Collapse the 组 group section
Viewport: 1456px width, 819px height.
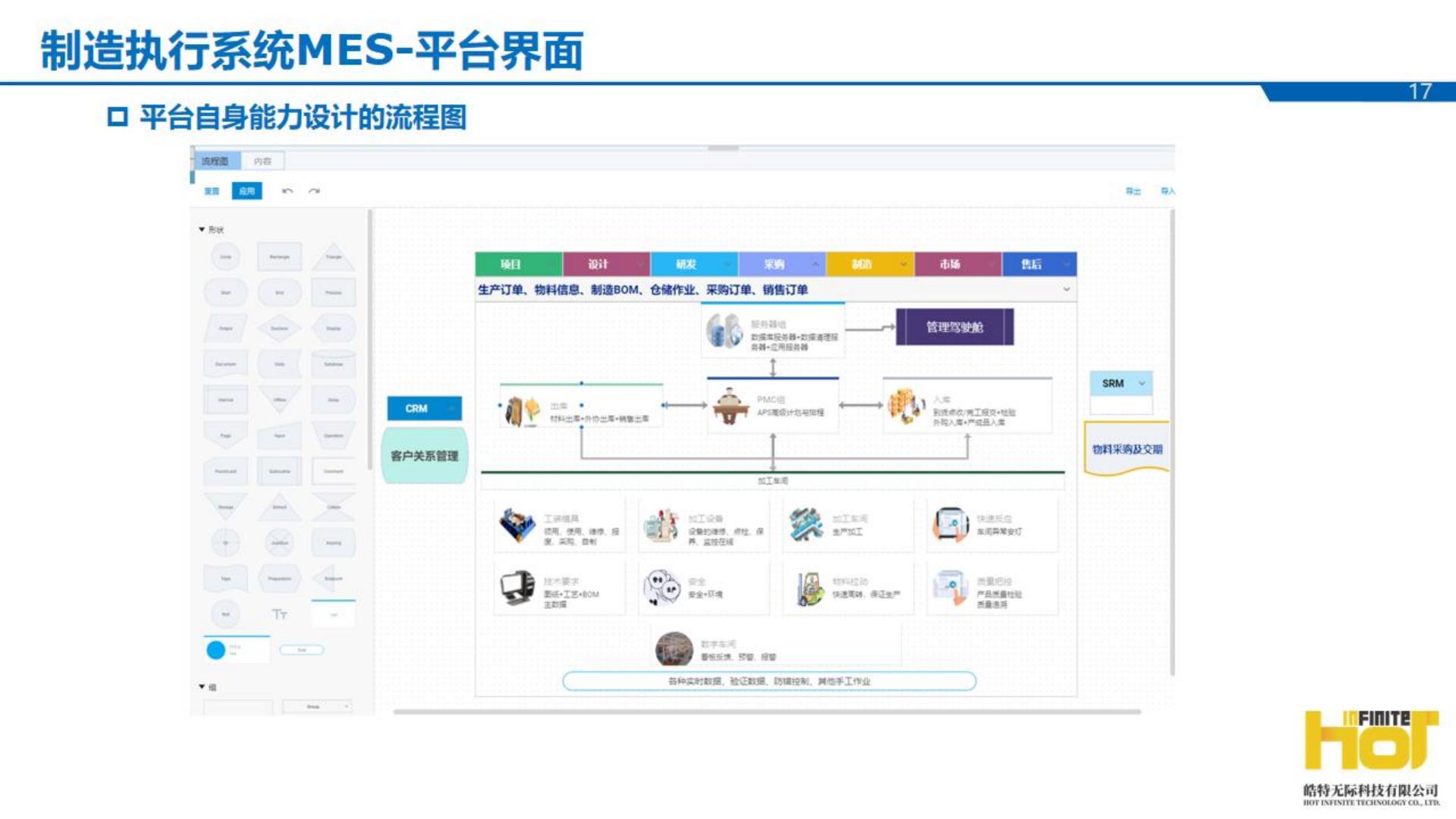pos(202,686)
